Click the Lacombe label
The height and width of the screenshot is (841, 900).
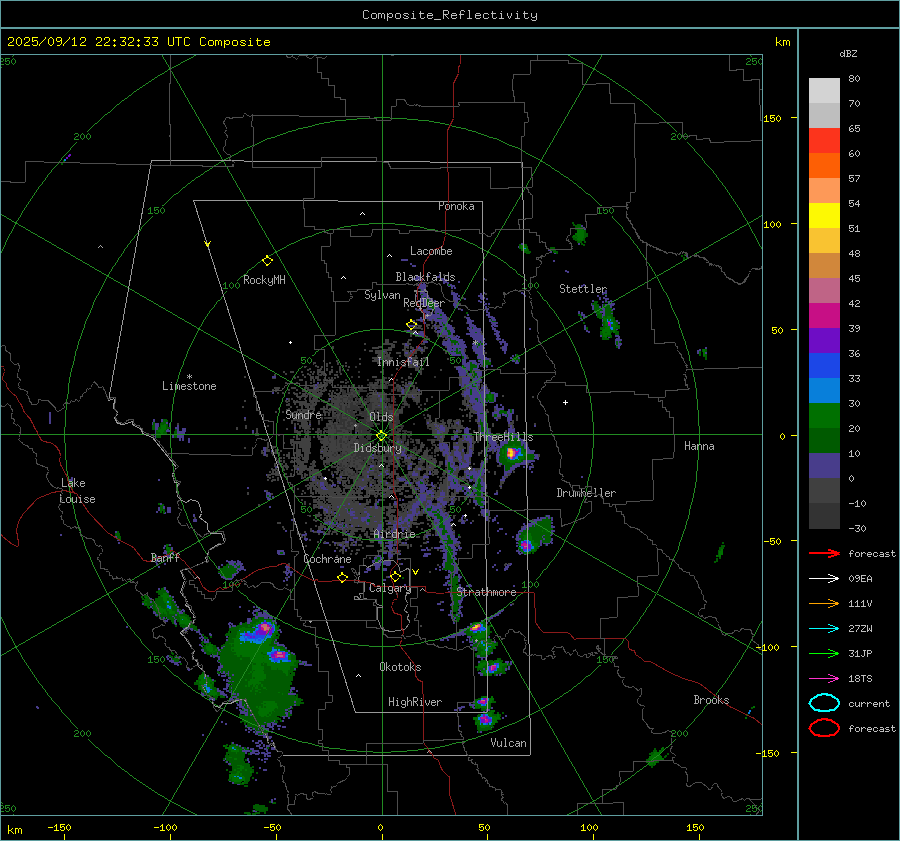(431, 251)
